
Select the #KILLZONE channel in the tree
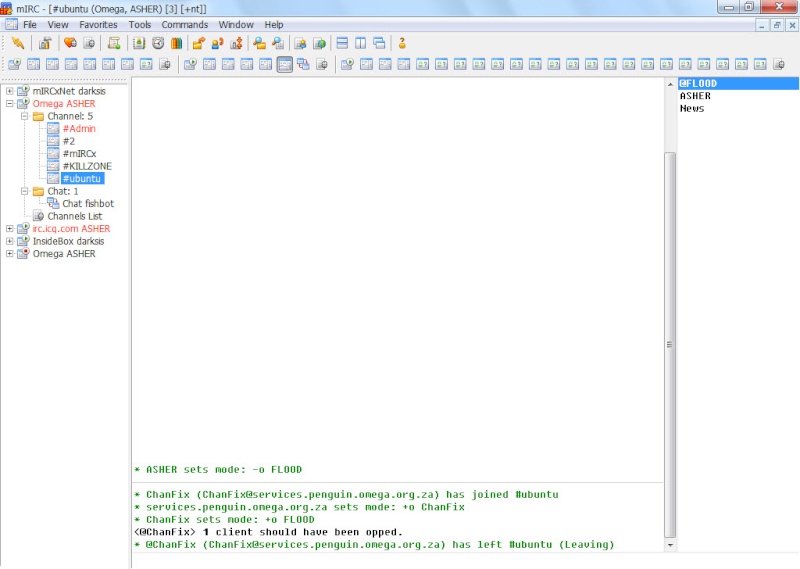pos(87,166)
